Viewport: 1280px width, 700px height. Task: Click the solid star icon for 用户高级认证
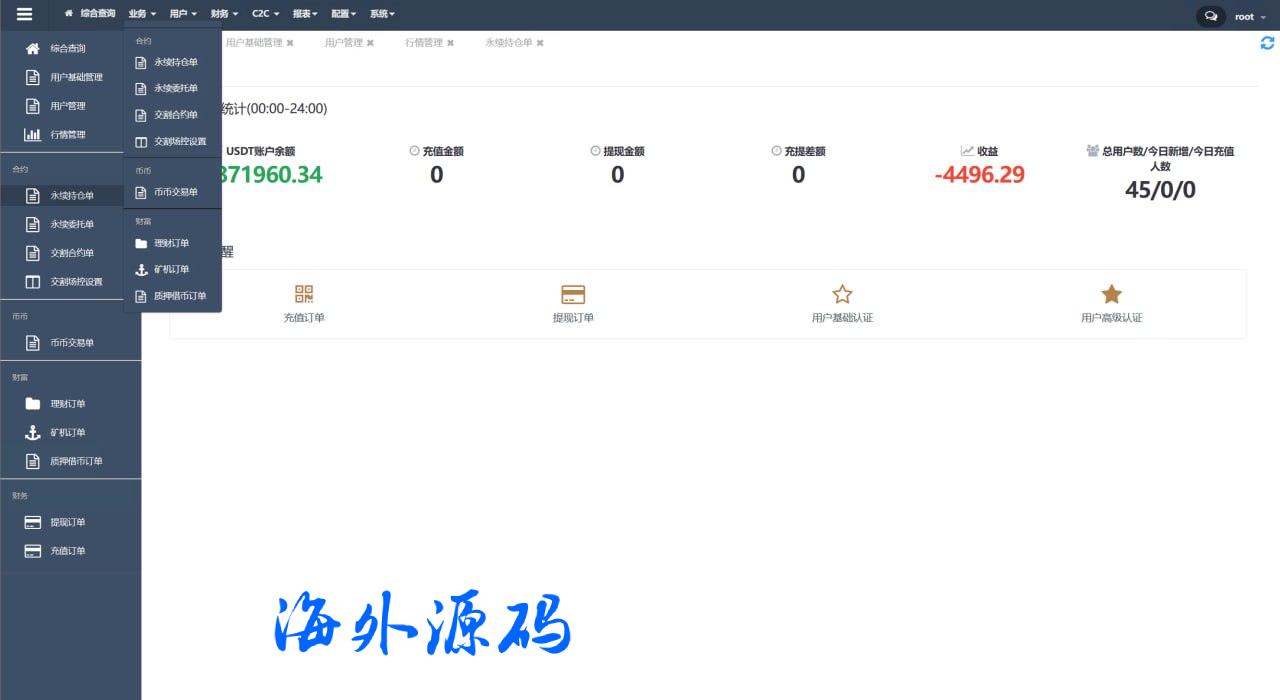click(1111, 294)
